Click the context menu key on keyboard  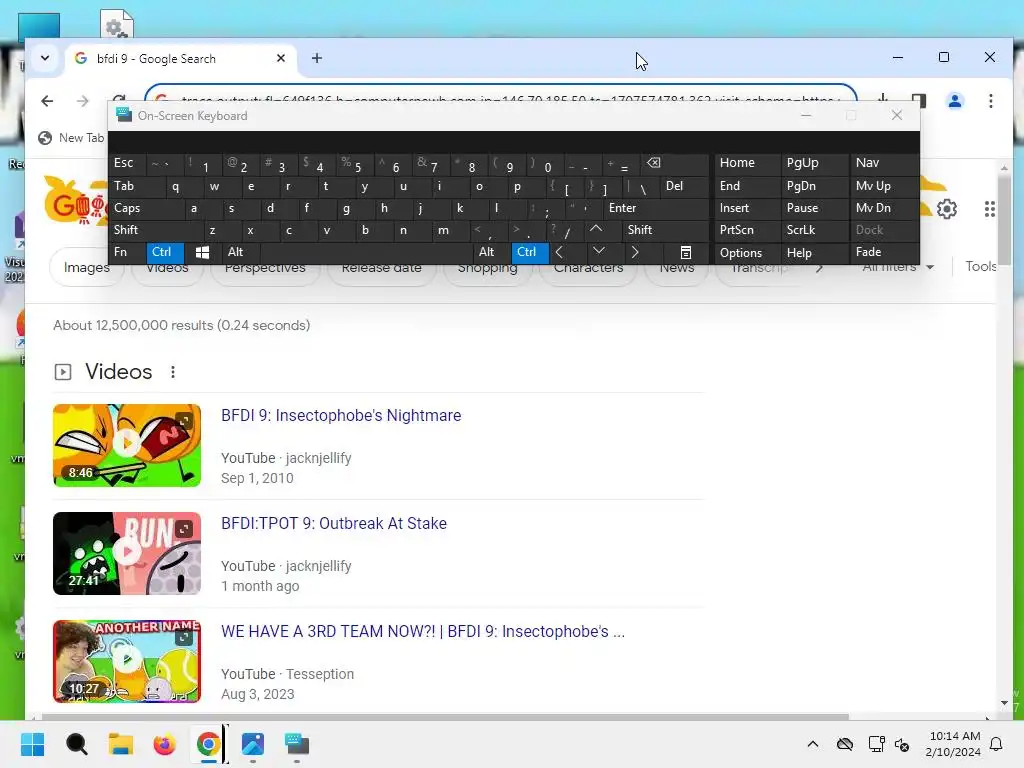pos(685,252)
